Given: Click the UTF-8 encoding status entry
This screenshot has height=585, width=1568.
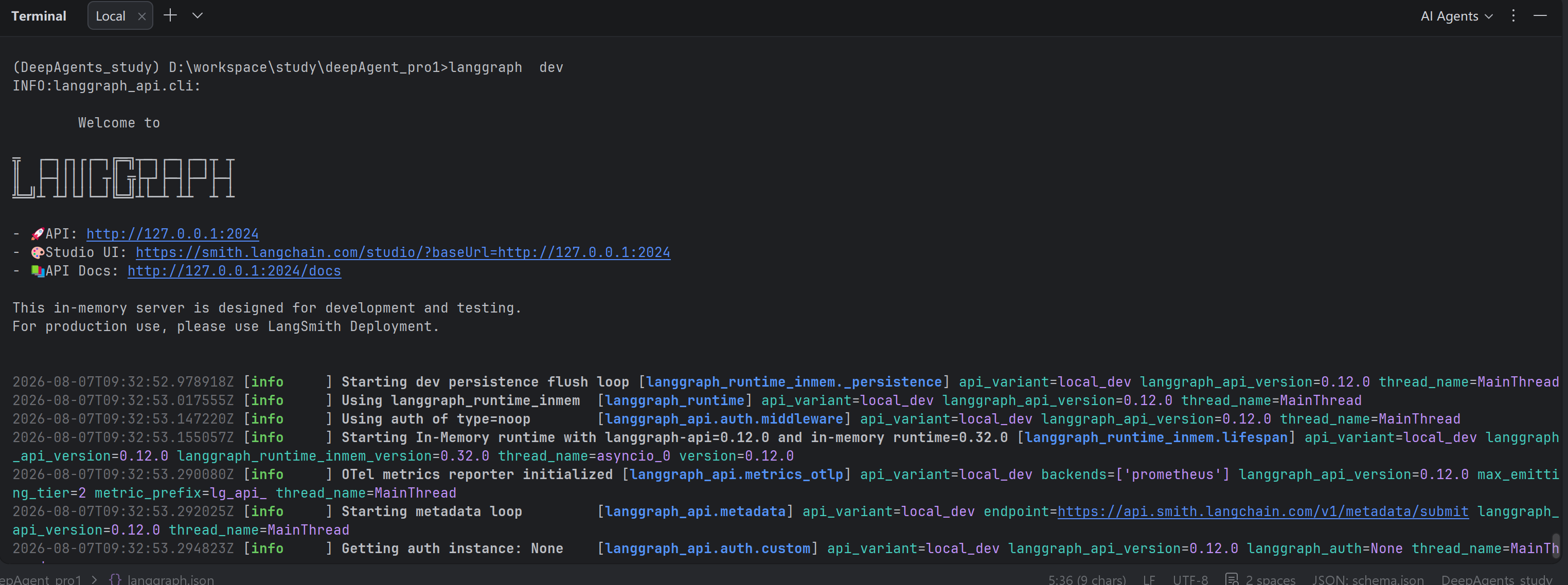Looking at the screenshot, I should [x=1190, y=579].
